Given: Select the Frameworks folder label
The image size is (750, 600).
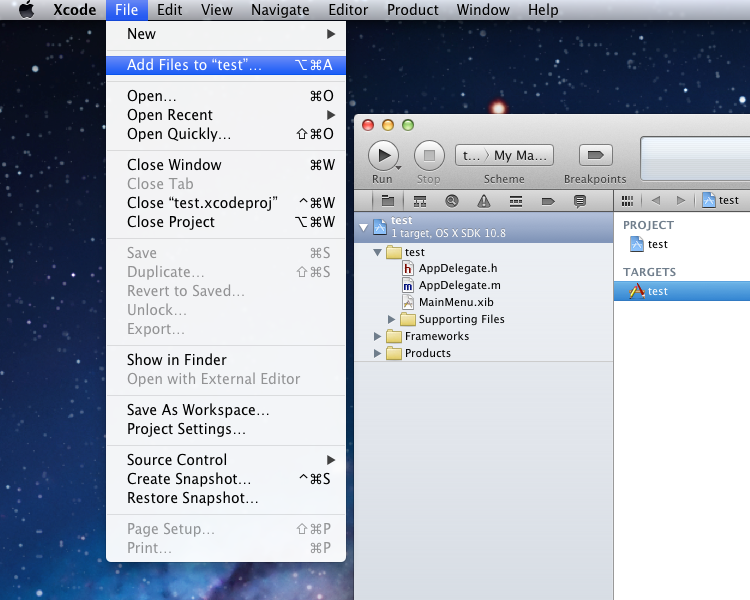Looking at the screenshot, I should click(437, 336).
